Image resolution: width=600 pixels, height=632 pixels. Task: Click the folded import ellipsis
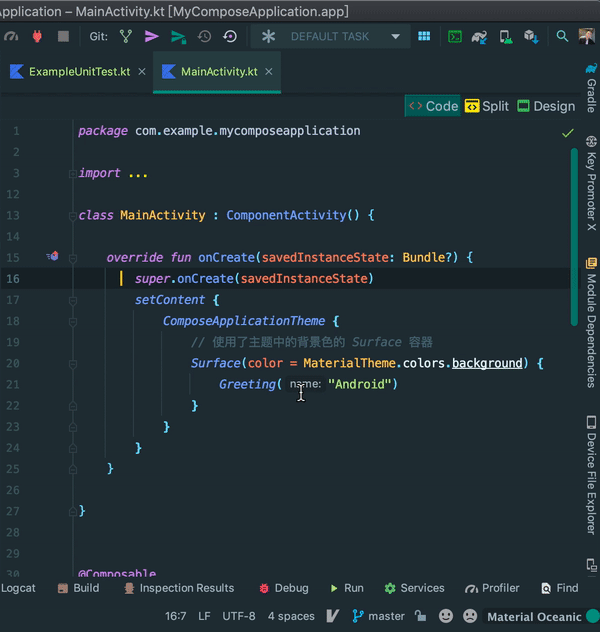coord(138,174)
